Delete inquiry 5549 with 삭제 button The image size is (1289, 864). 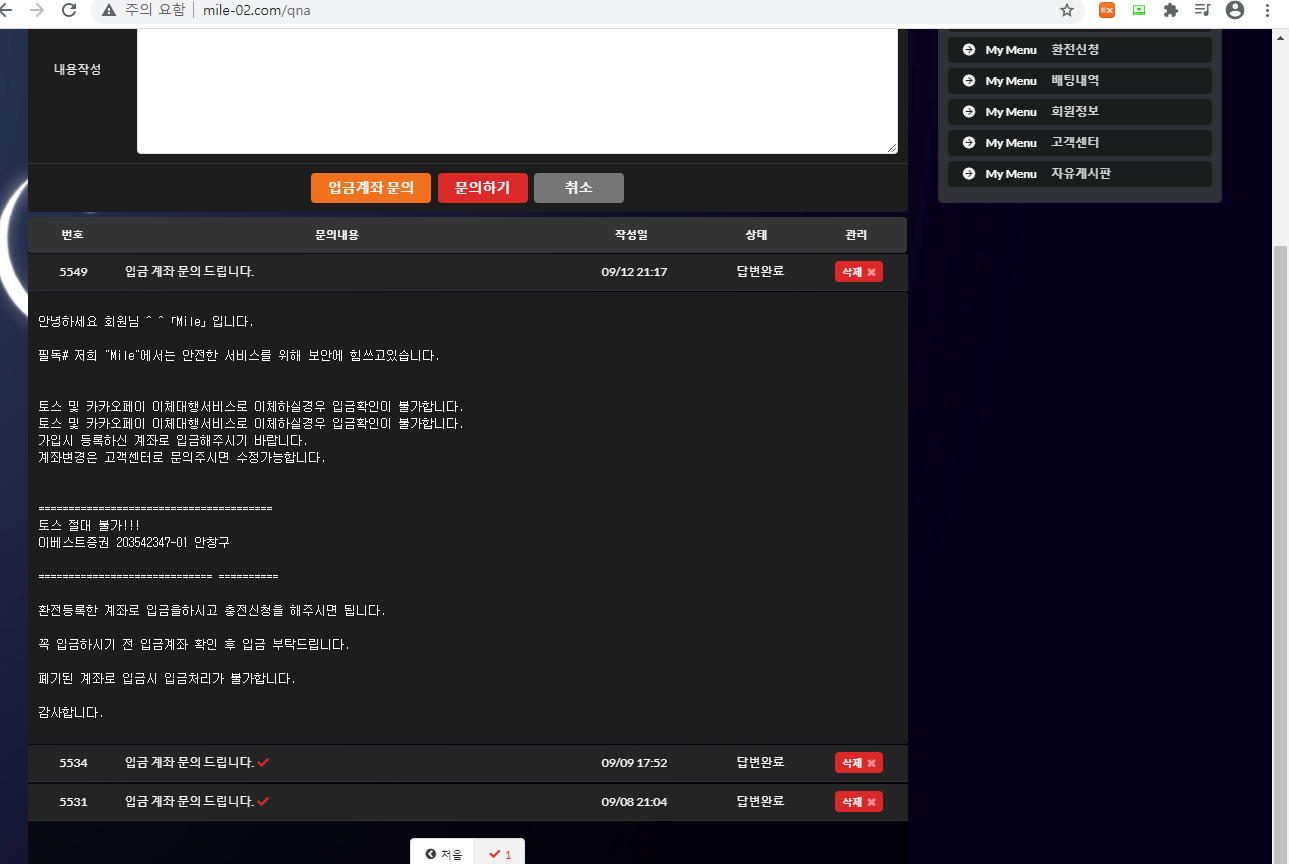859,272
